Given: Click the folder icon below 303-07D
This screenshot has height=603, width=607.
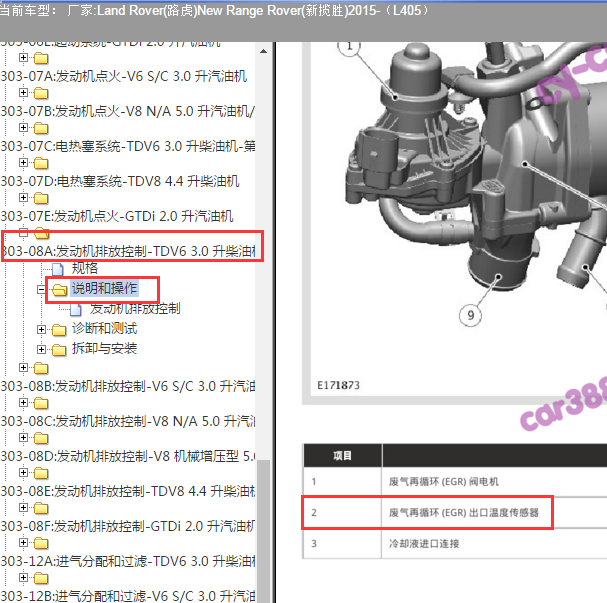Looking at the screenshot, I should click(41, 198).
